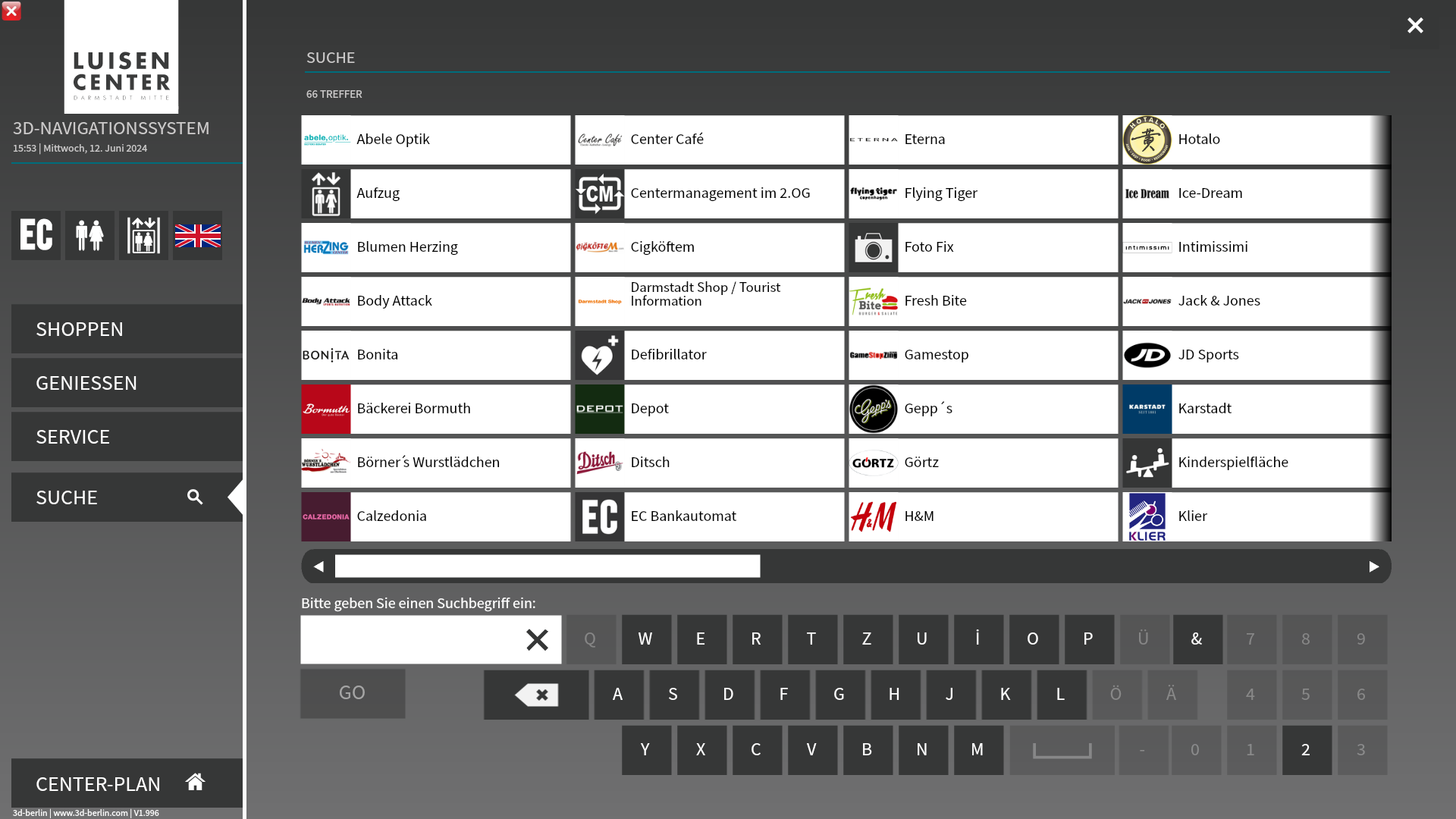Open the Flying Tiger result

point(984,193)
